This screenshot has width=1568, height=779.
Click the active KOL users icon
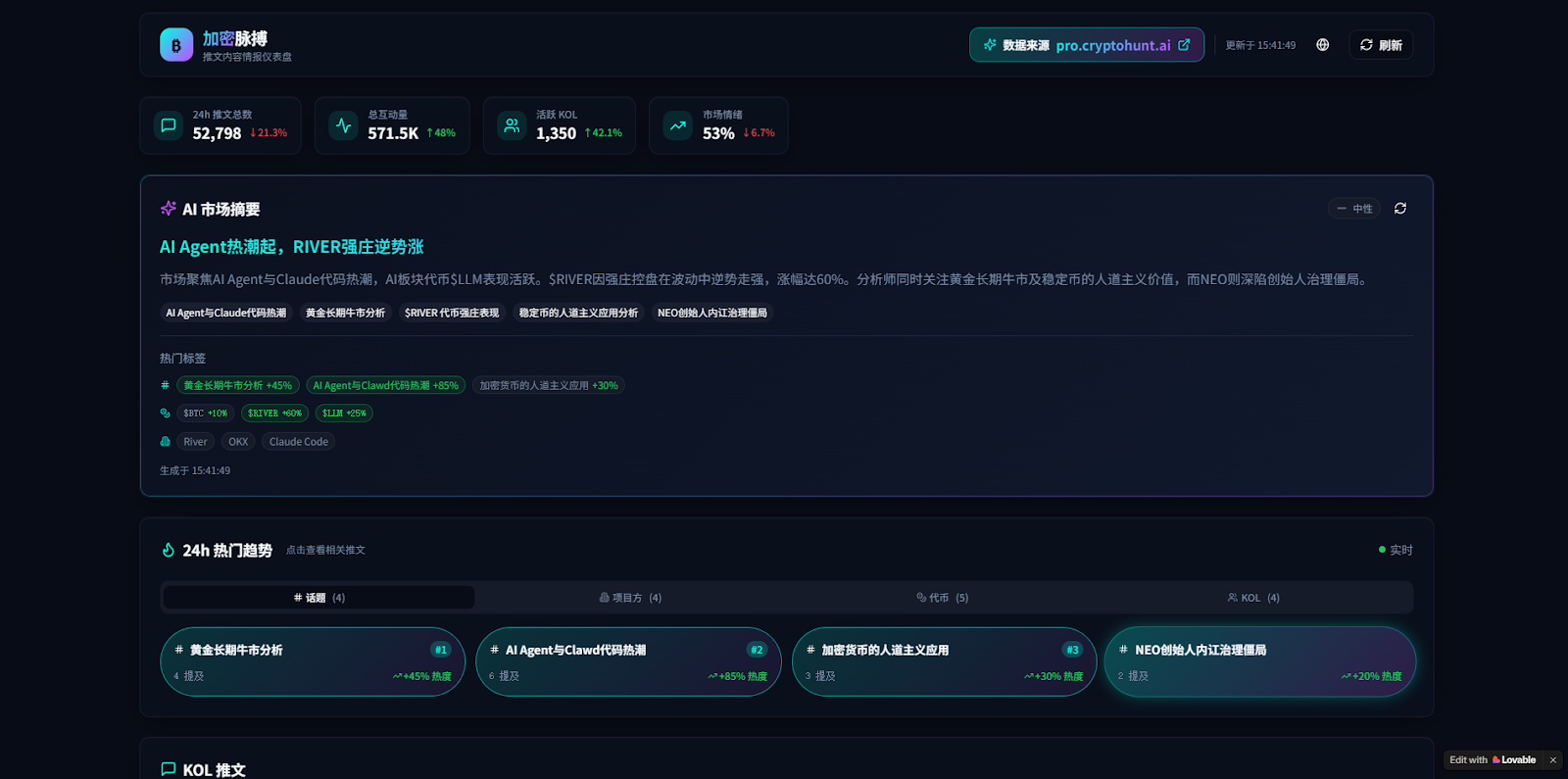coord(512,125)
